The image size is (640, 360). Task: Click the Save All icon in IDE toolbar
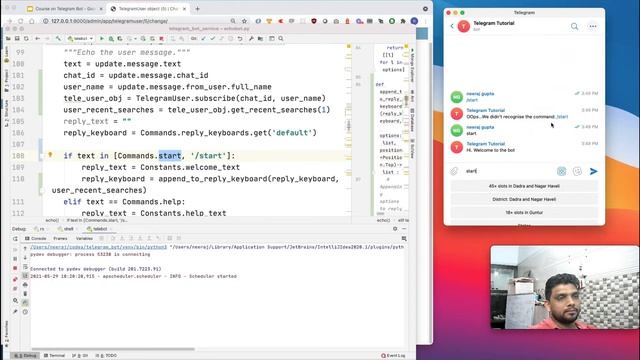[x=17, y=38]
